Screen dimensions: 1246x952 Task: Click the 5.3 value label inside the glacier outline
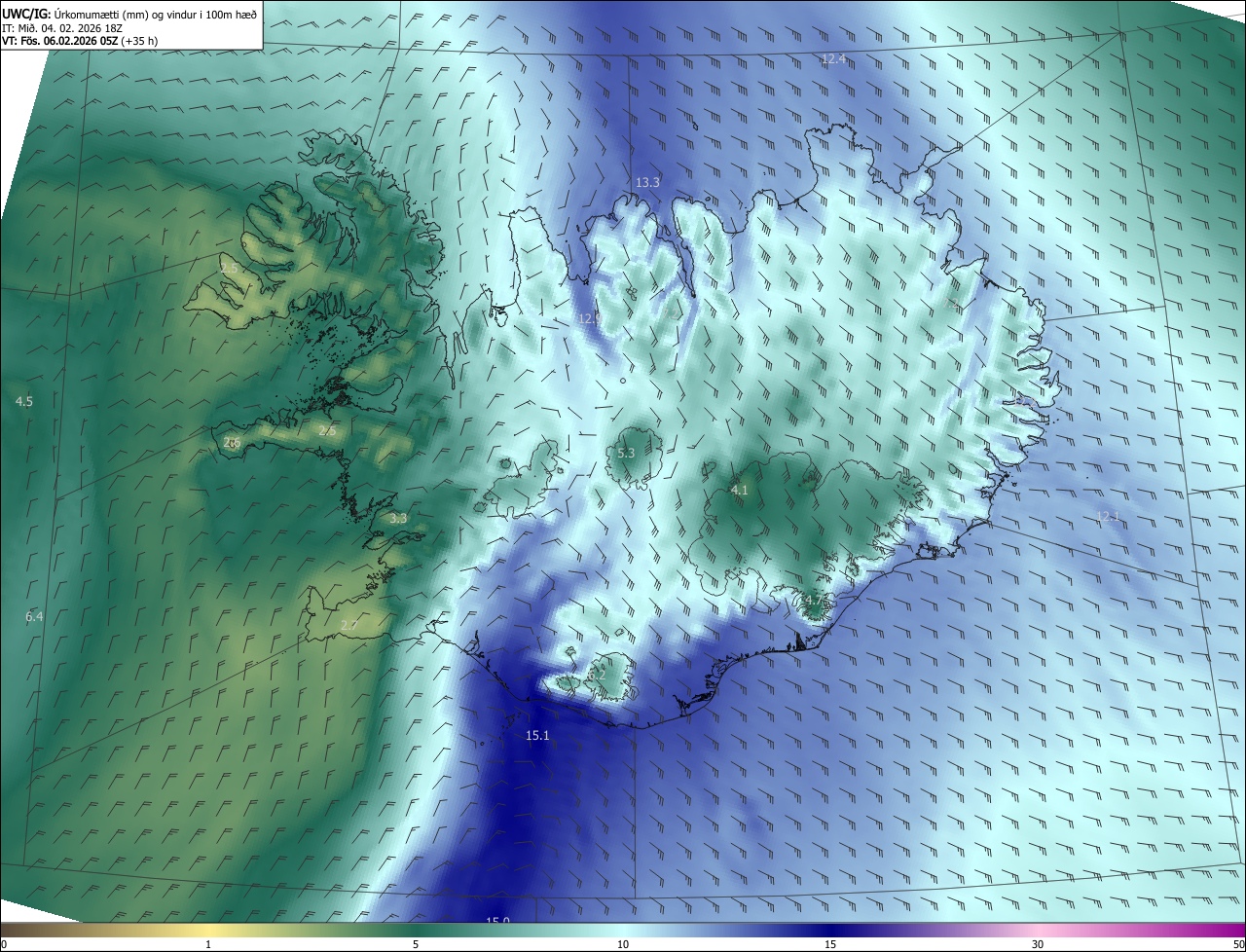pyautogui.click(x=626, y=454)
